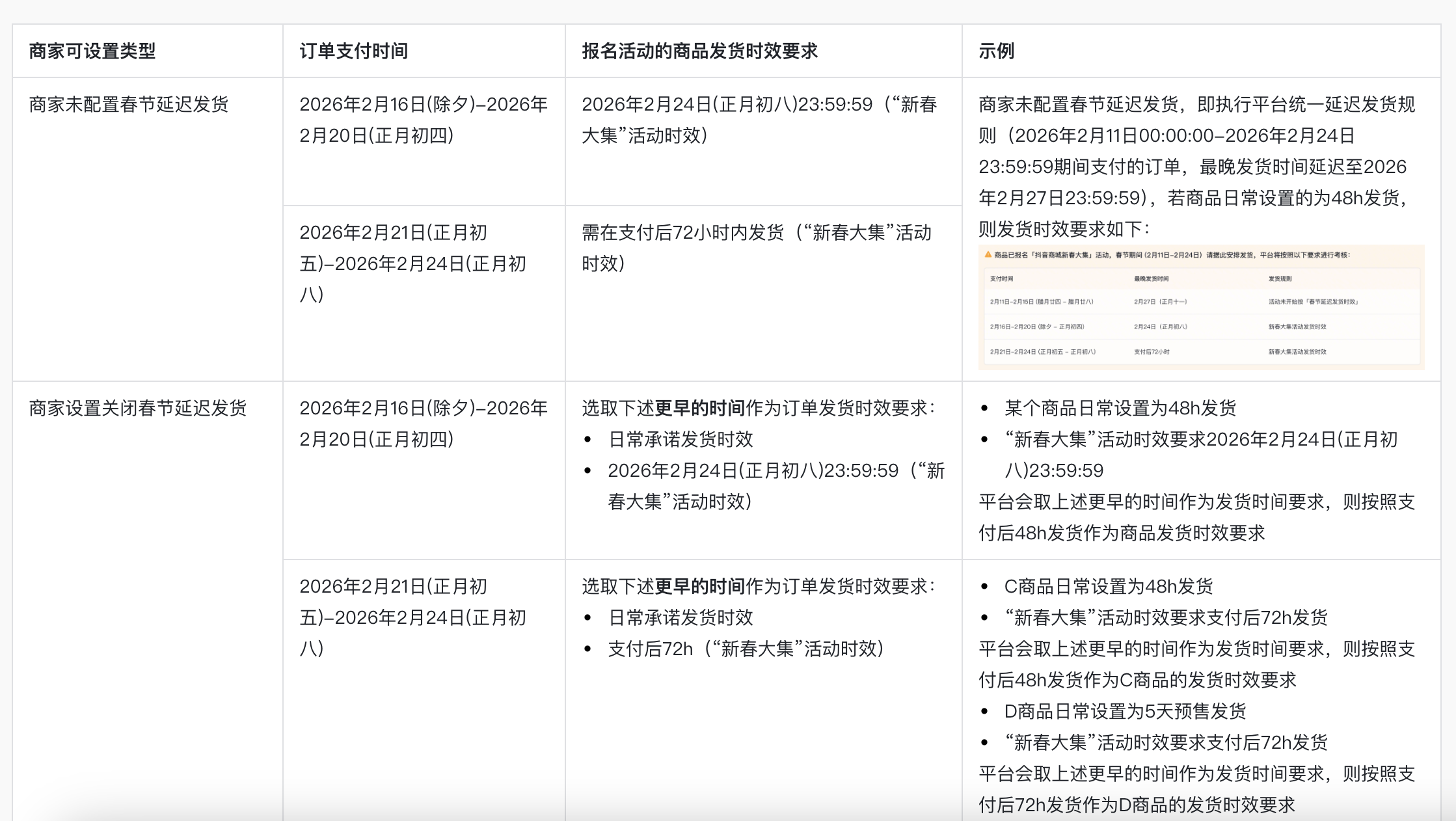Image resolution: width=1456 pixels, height=821 pixels.
Task: Click 支付后72h（“新春大集”活动时效） bullet item
Action: (746, 649)
